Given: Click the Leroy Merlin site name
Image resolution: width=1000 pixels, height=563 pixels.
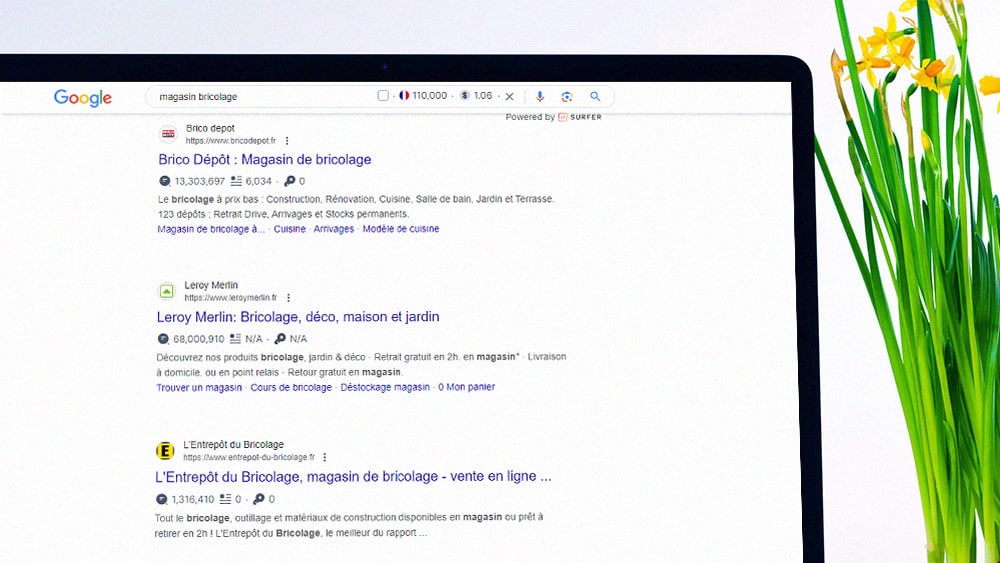Looking at the screenshot, I should click(x=211, y=285).
